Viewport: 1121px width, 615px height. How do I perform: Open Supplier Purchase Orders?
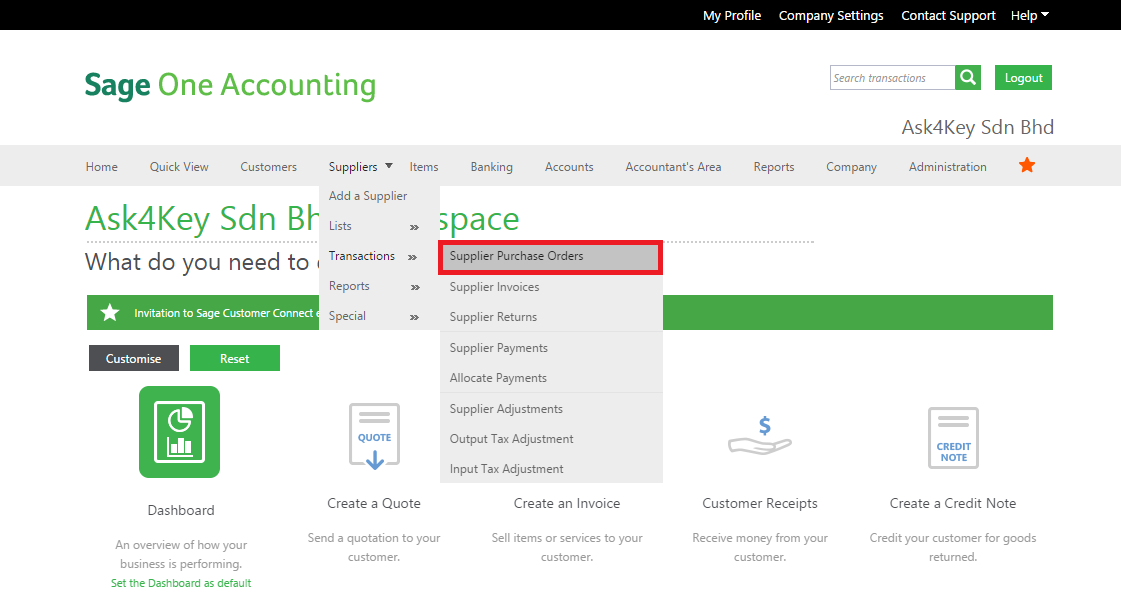(550, 257)
